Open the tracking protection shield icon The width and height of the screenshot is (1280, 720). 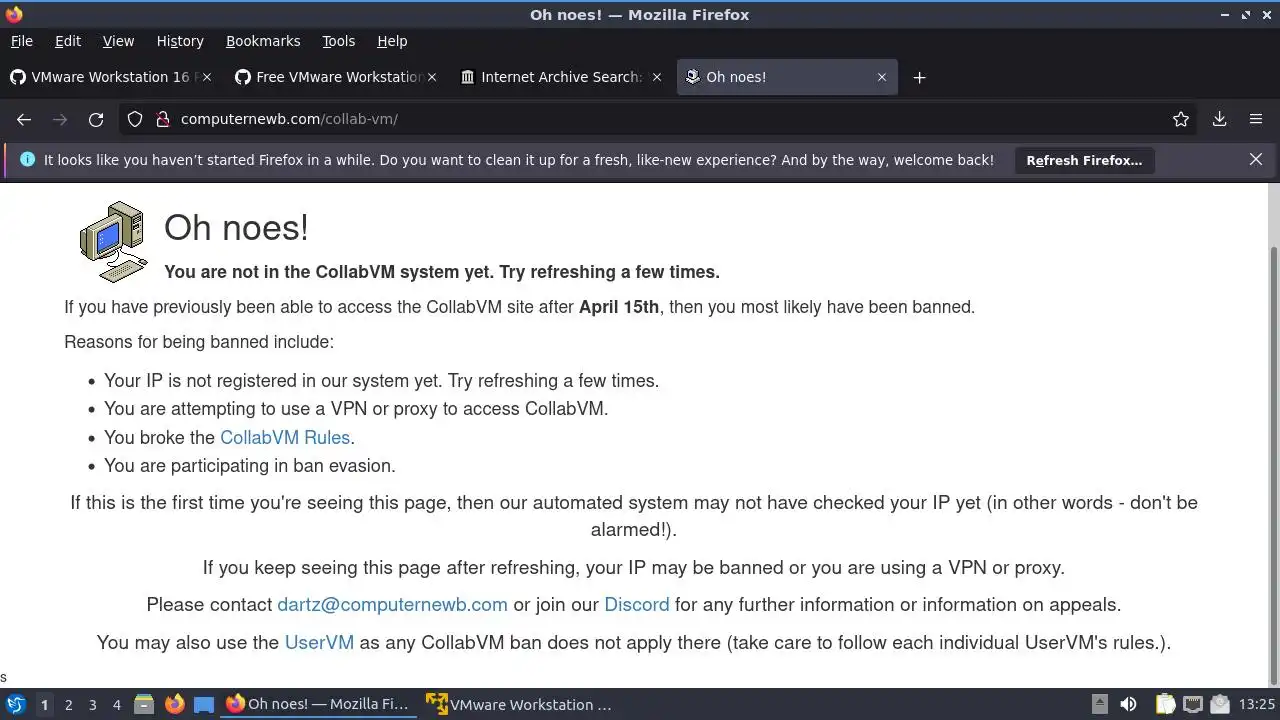pos(135,119)
